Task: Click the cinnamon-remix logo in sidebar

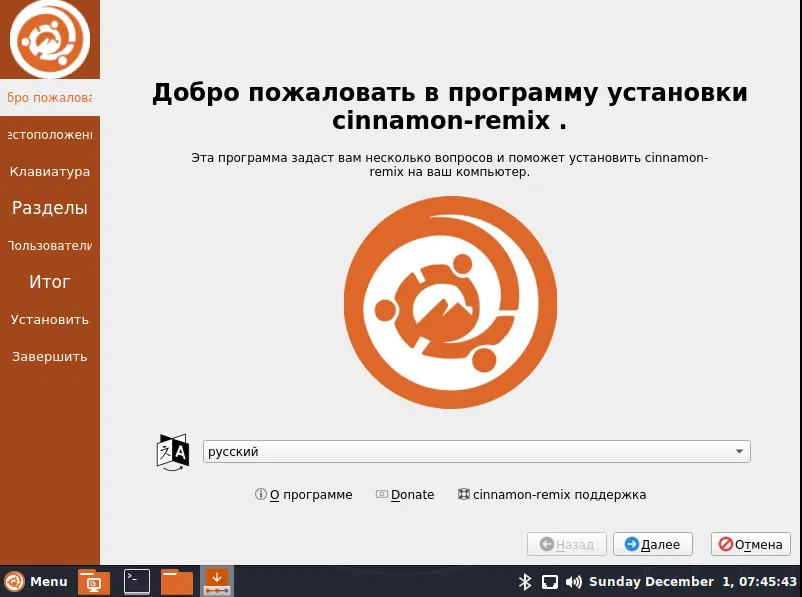Action: pyautogui.click(x=50, y=39)
